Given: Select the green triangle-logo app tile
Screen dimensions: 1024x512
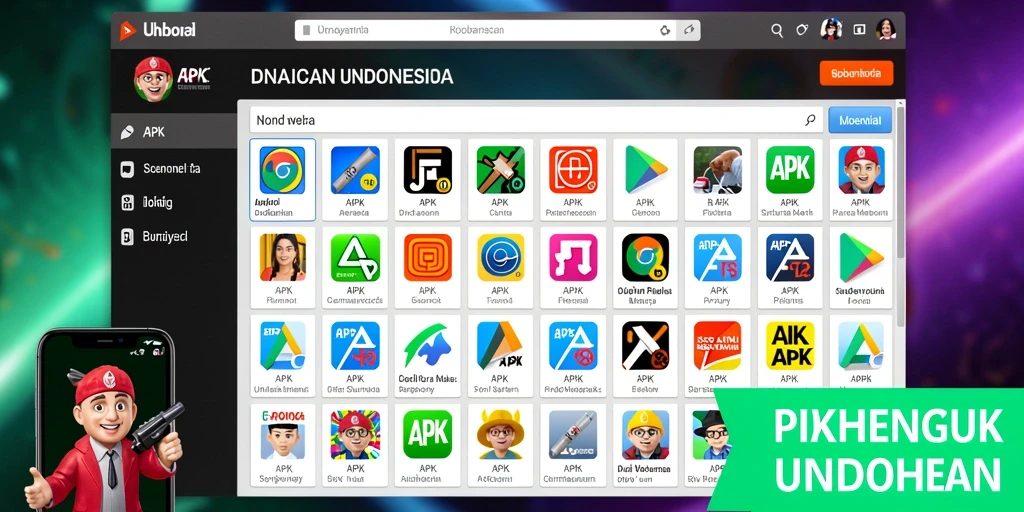Looking at the screenshot, I should pyautogui.click(x=355, y=268).
